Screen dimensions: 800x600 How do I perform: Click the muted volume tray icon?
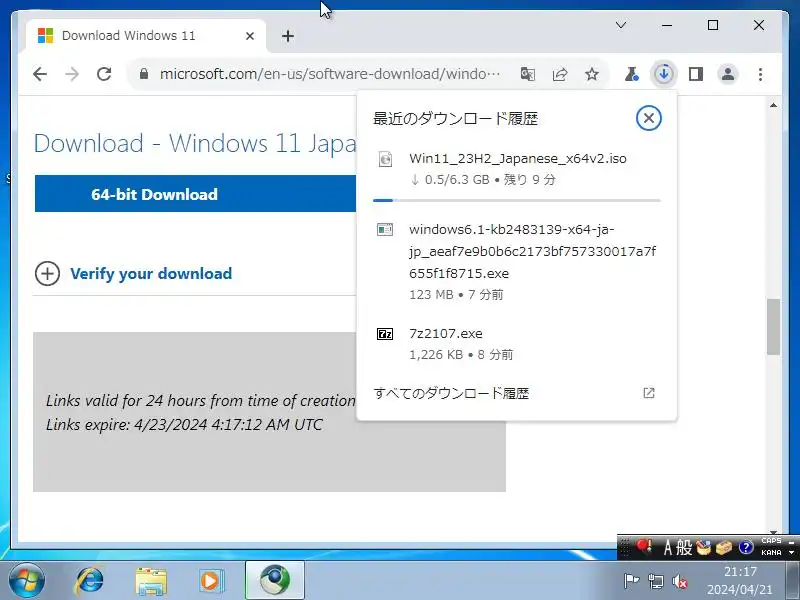click(x=680, y=581)
